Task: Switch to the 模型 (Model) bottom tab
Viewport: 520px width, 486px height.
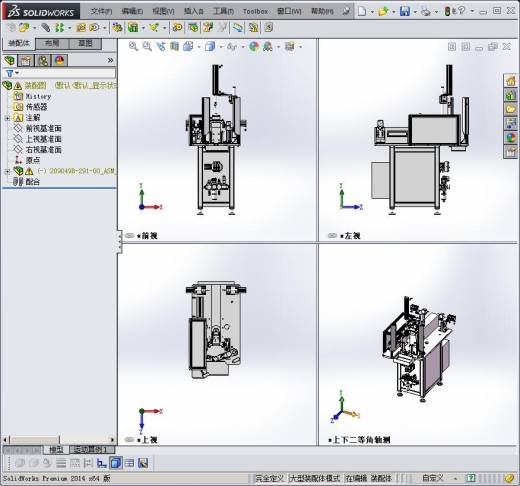Action: pyautogui.click(x=56, y=450)
